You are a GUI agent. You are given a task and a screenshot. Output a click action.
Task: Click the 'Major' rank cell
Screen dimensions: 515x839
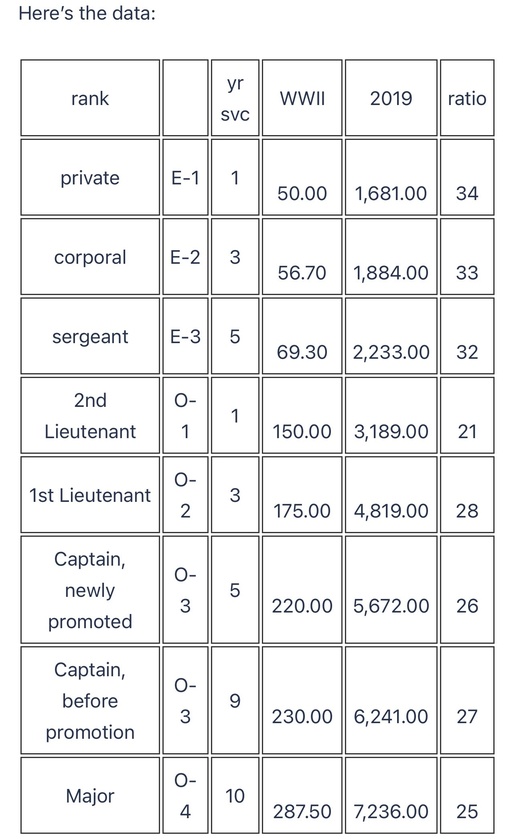click(x=90, y=795)
